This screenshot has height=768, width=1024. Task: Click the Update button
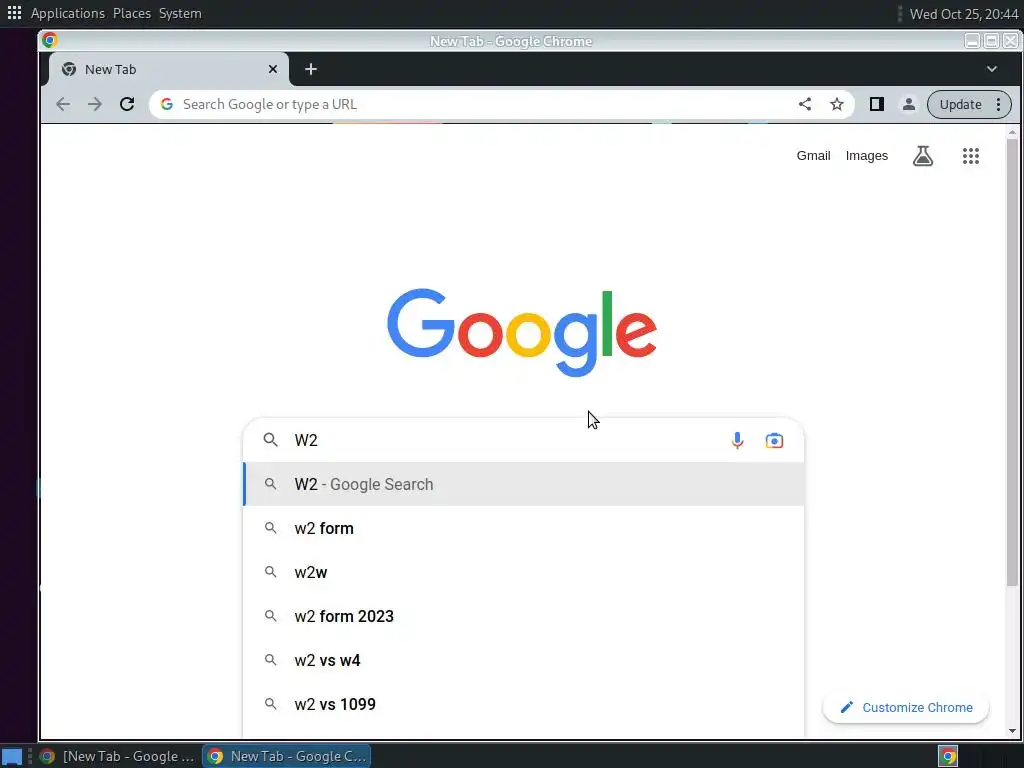pyautogui.click(x=961, y=104)
